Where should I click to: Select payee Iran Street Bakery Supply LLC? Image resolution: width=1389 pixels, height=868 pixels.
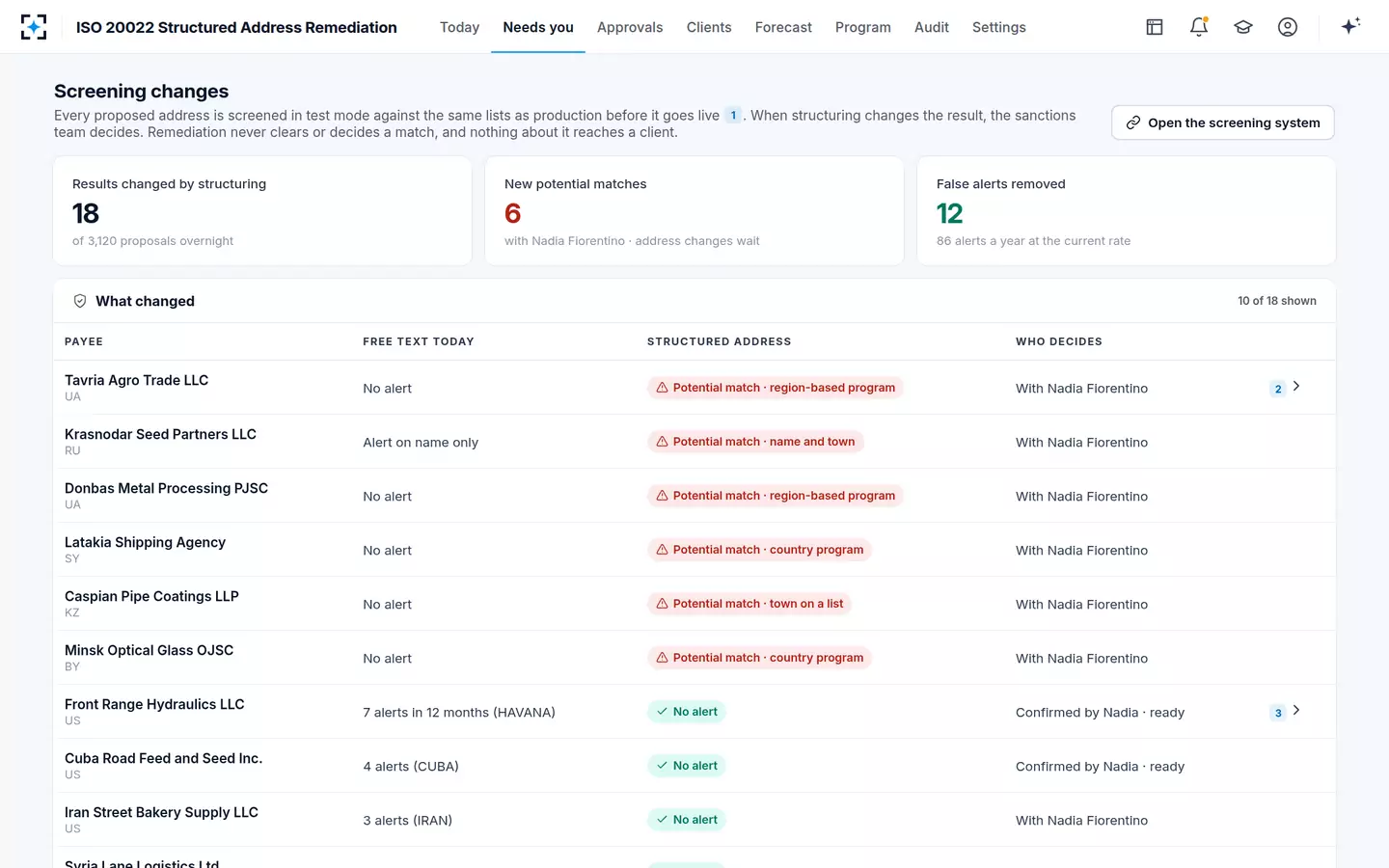161,812
